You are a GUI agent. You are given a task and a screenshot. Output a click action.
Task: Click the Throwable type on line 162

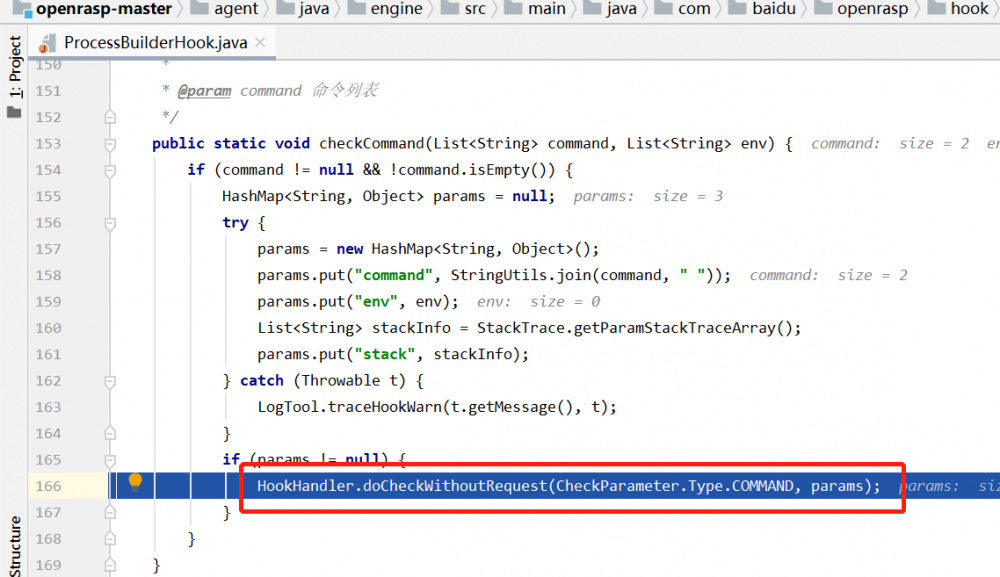(341, 381)
